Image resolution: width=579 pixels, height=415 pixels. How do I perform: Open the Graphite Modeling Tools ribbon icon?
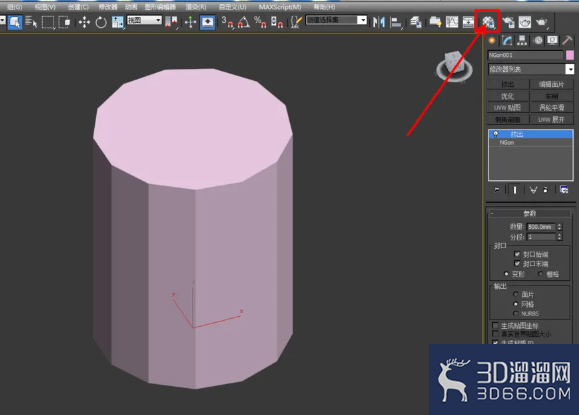(435, 22)
